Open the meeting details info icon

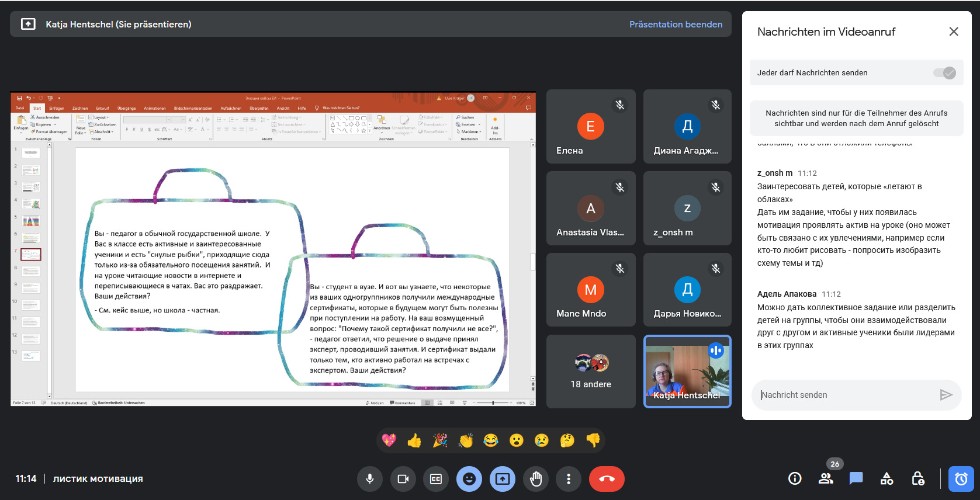795,479
